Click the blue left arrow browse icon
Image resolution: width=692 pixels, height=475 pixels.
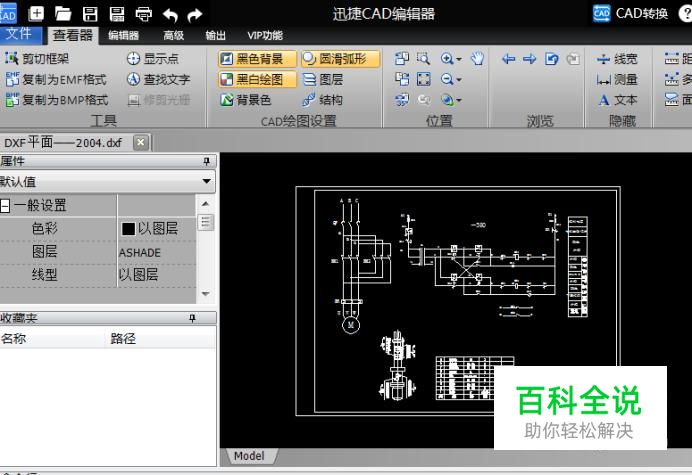(508, 59)
